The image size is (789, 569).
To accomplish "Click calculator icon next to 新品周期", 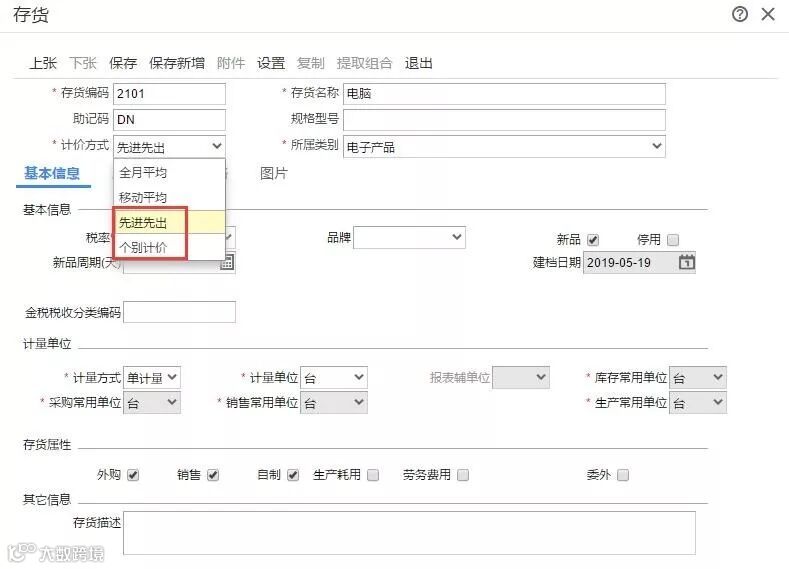I will (x=227, y=262).
